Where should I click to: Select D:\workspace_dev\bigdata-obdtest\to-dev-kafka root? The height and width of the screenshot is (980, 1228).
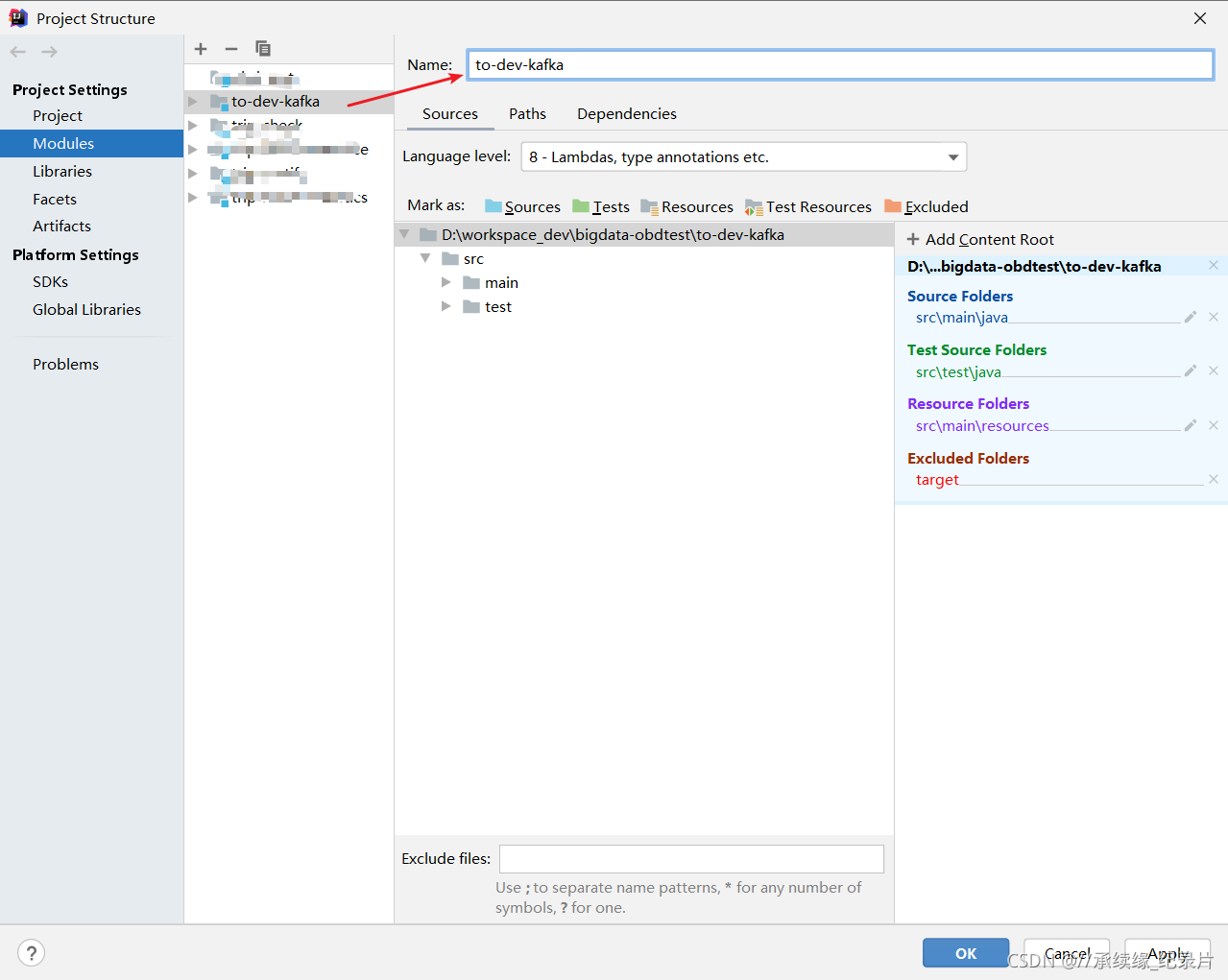tap(613, 234)
